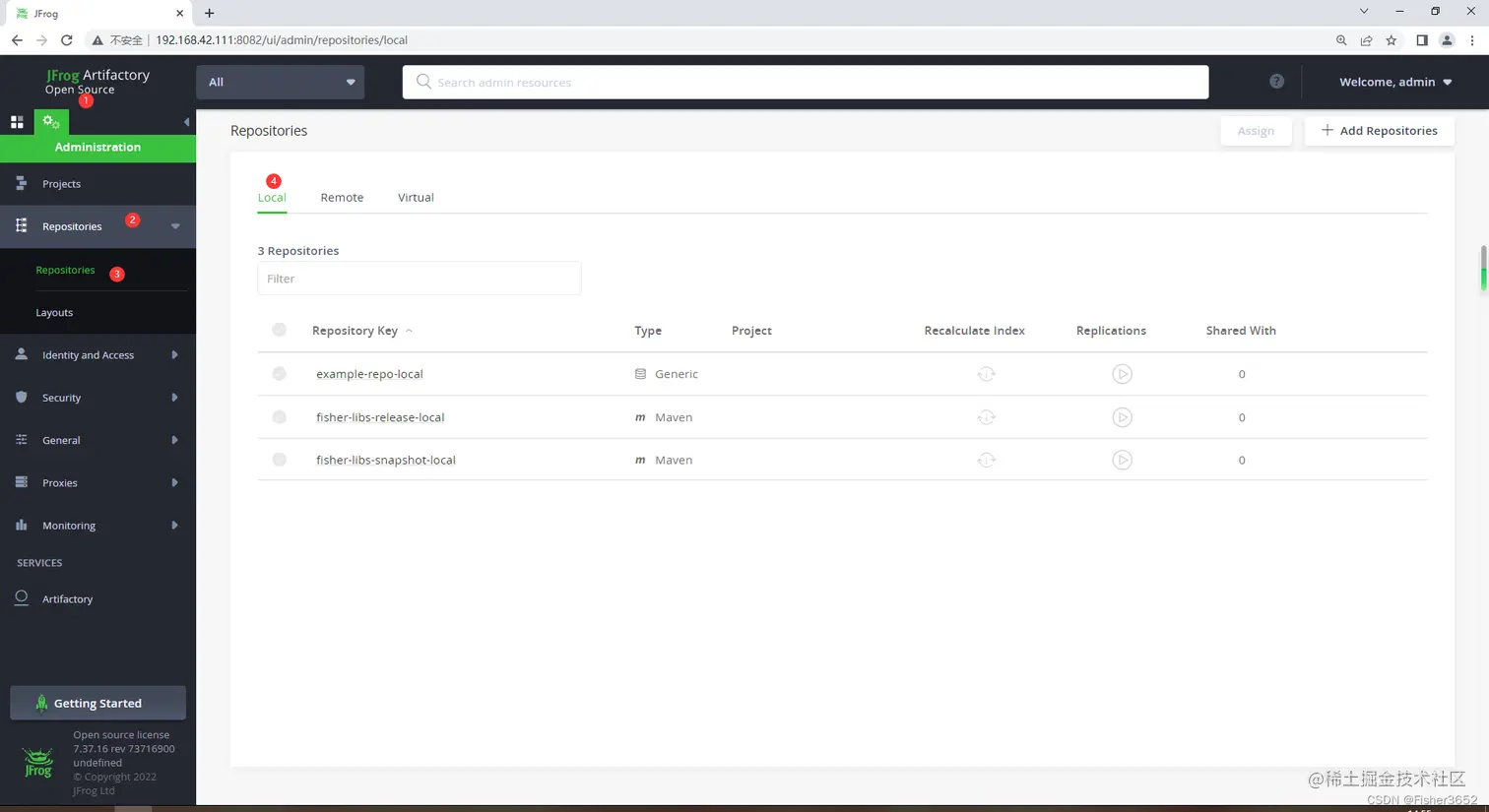Toggle the select-all repositories checkbox
This screenshot has height=812, width=1489.
(280, 330)
